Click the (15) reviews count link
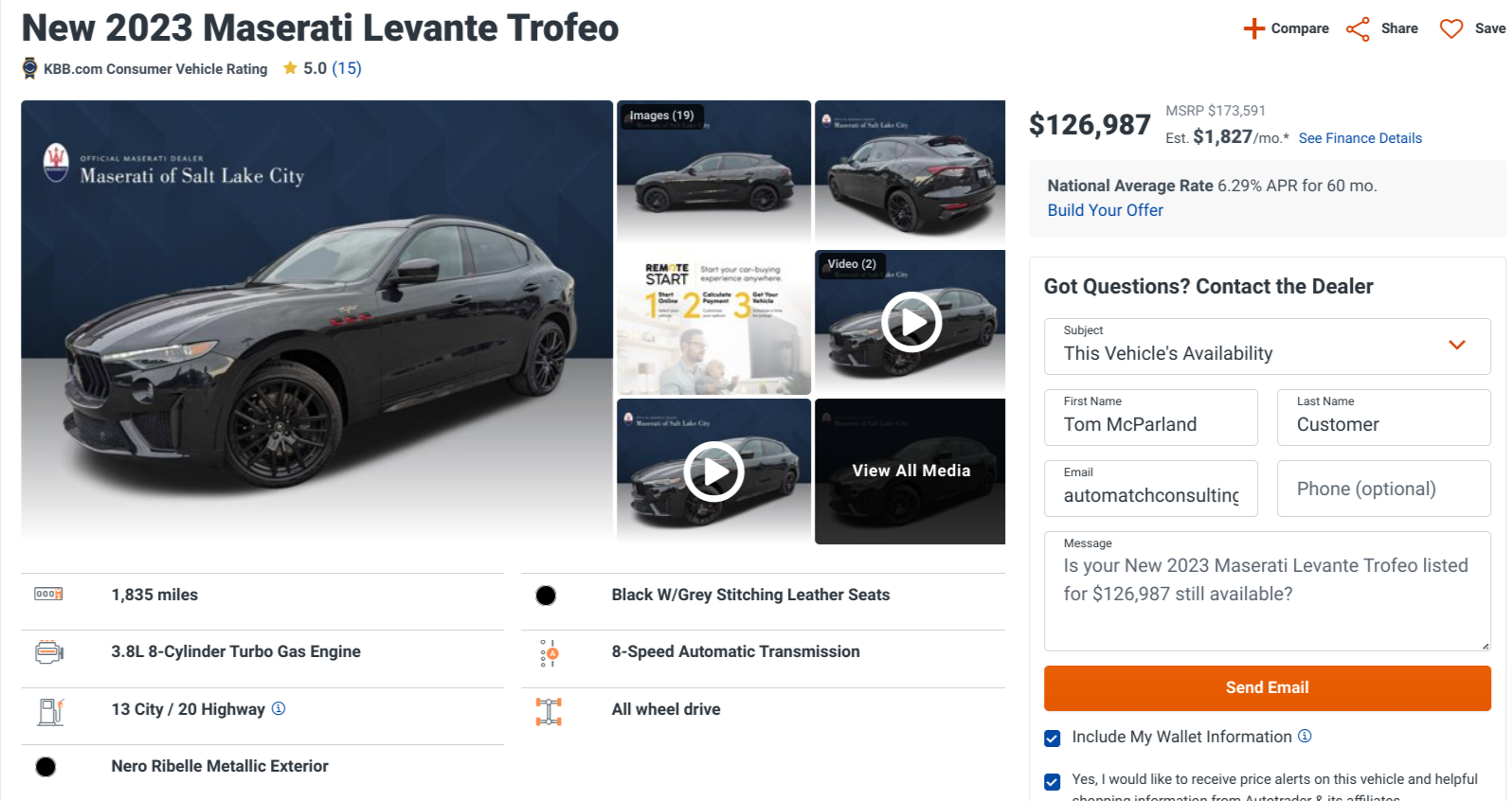The image size is (1512, 801). pyautogui.click(x=347, y=68)
